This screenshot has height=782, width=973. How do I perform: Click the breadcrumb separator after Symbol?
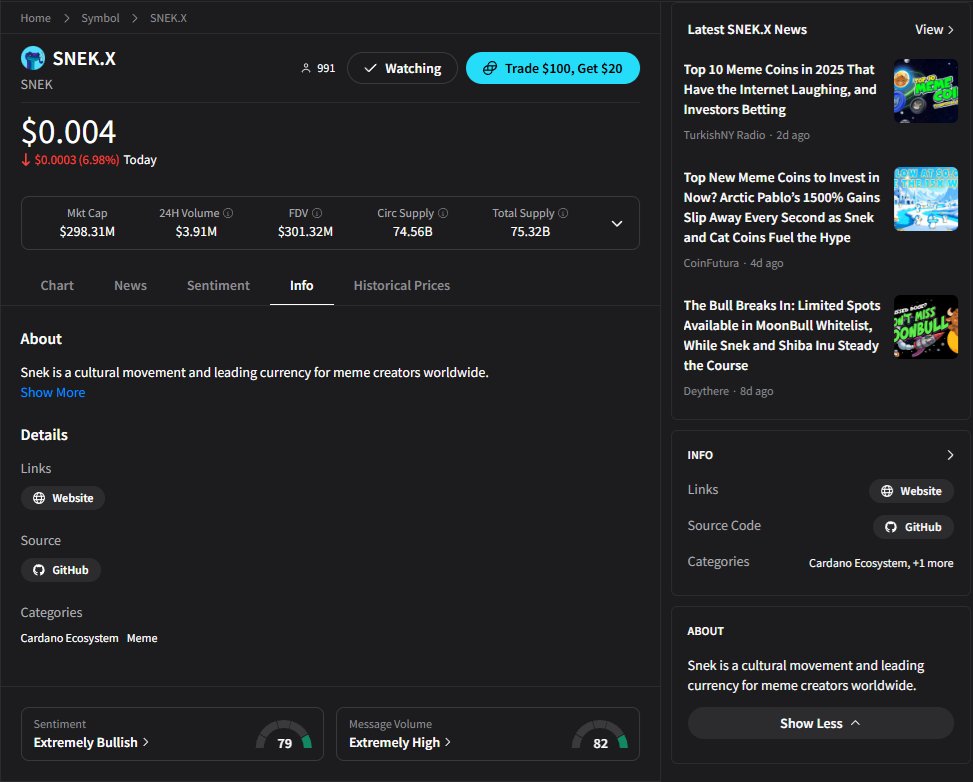tap(135, 18)
